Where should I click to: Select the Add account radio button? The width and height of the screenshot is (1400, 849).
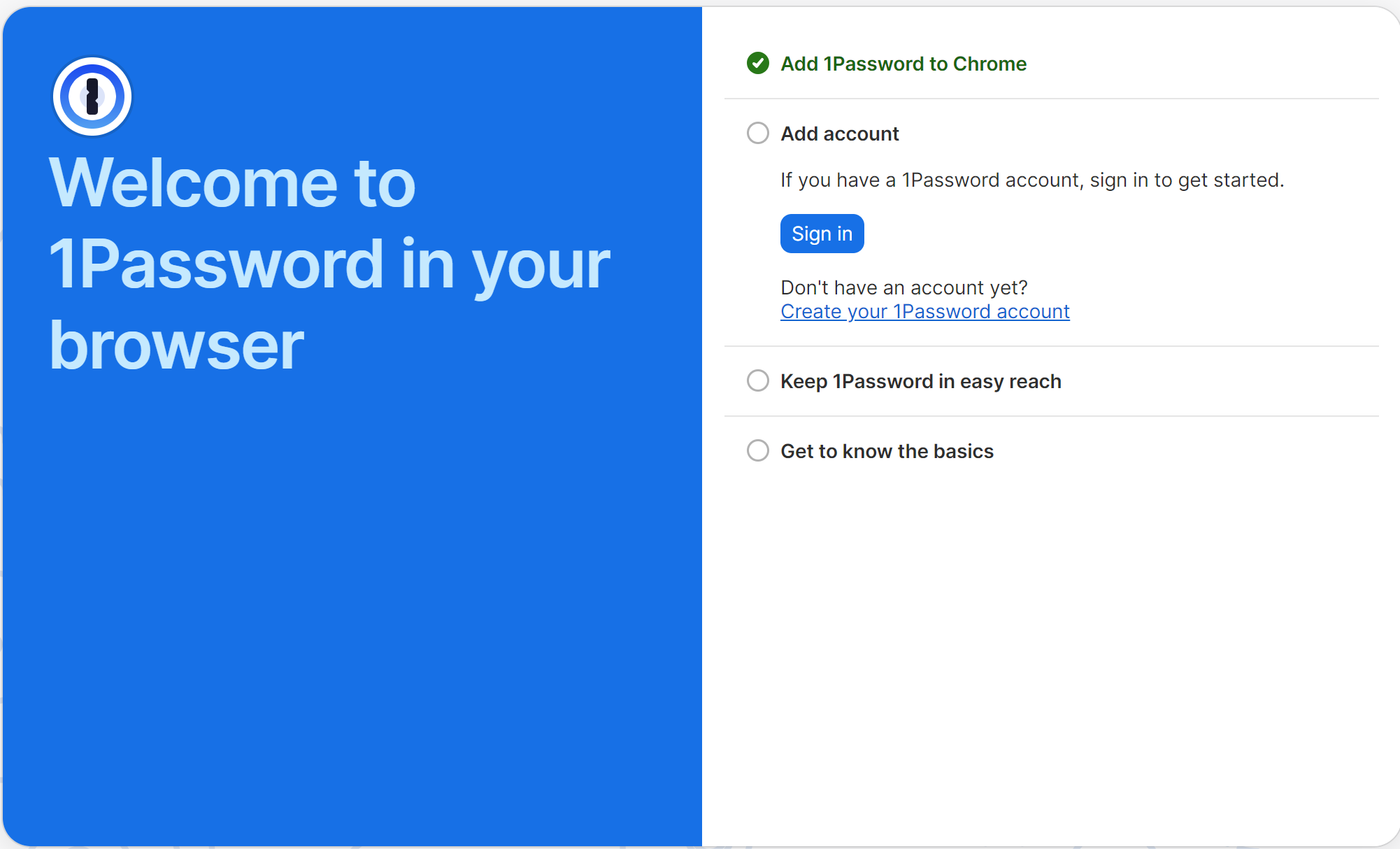[757, 133]
